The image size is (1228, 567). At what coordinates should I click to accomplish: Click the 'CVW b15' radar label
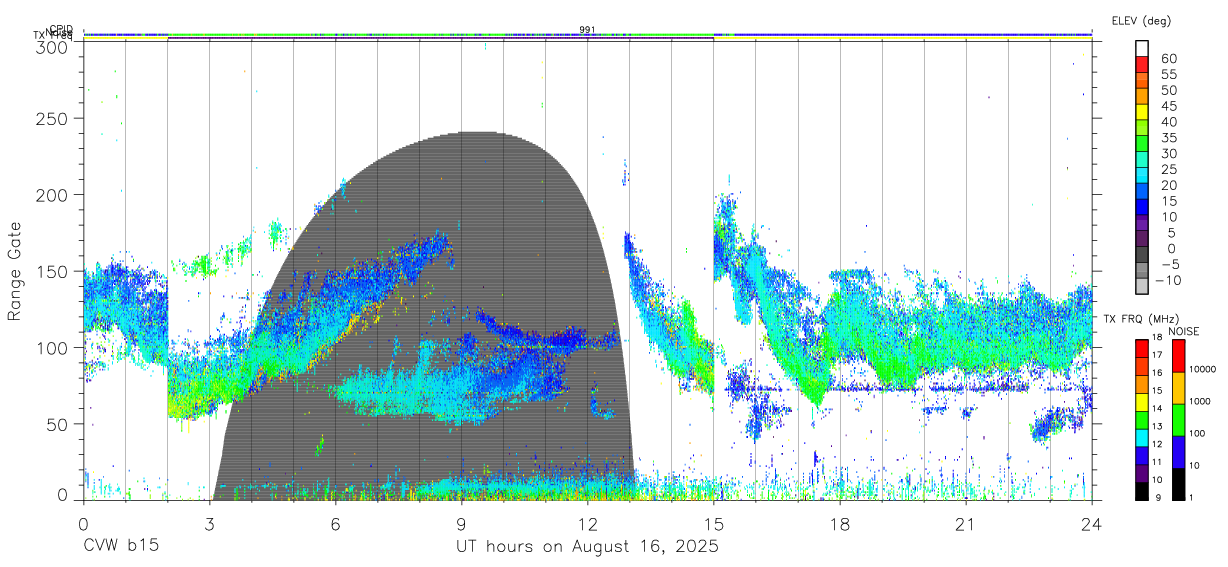(x=121, y=546)
